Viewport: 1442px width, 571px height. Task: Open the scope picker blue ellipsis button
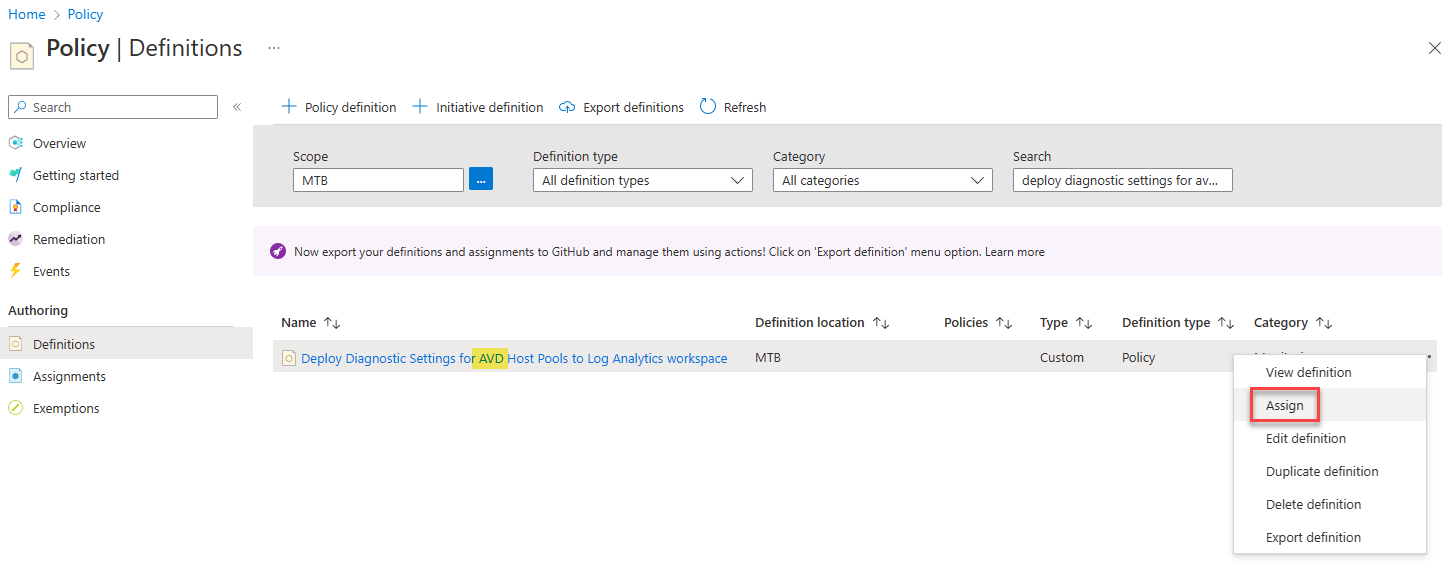(x=481, y=180)
